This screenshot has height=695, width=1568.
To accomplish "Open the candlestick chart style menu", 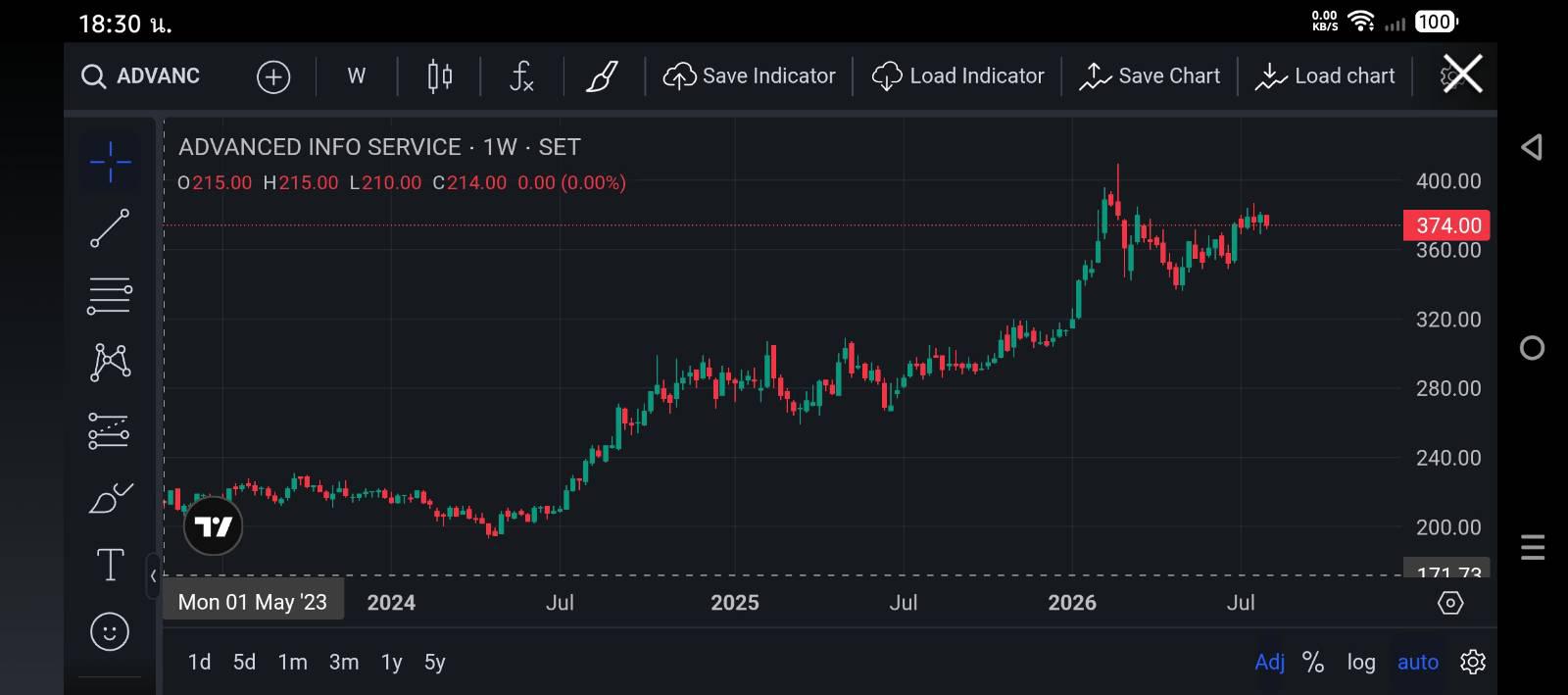I will [440, 76].
